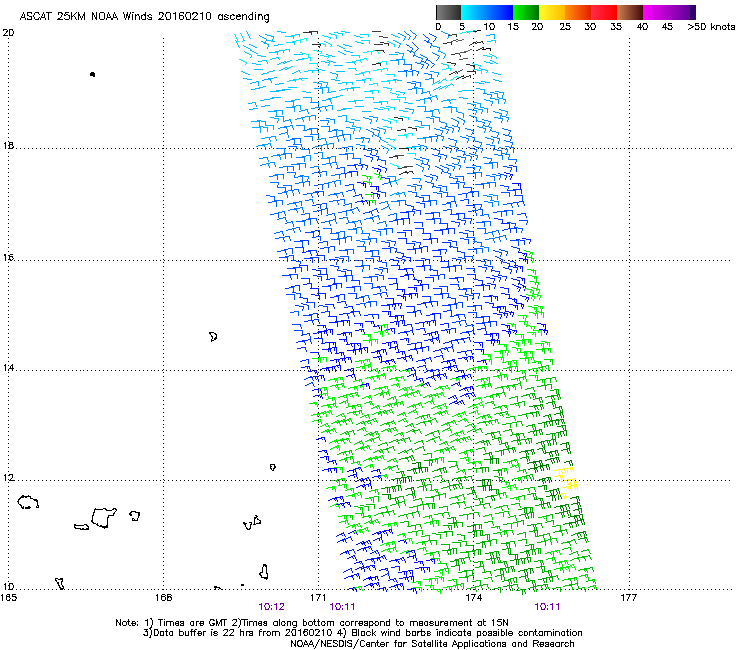Click the latitude label "18"
The image size is (740, 650).
[8, 145]
